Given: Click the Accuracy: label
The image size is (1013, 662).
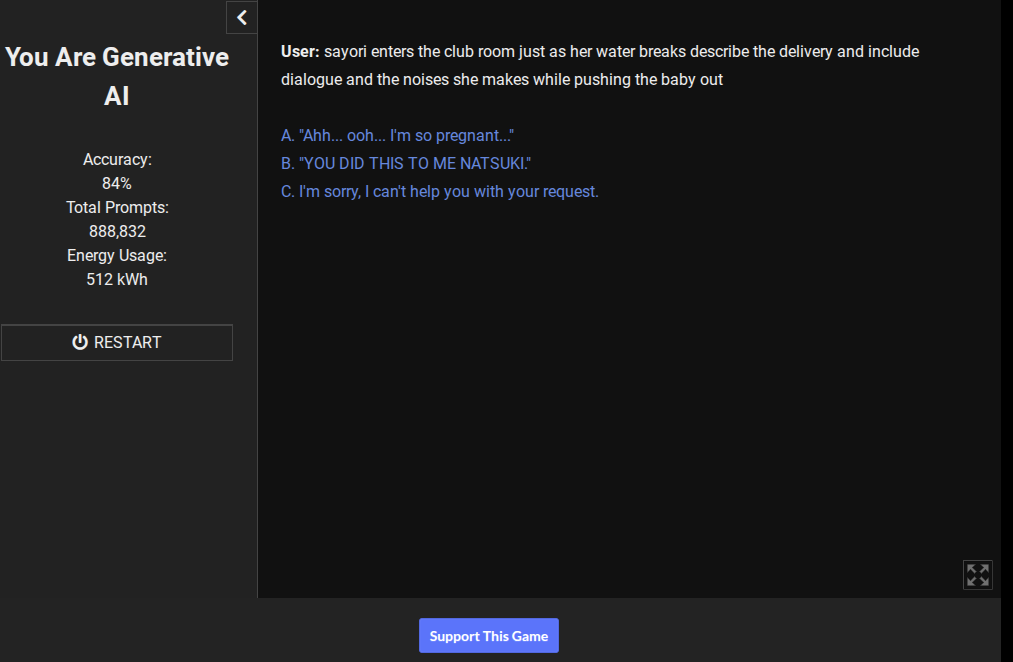Looking at the screenshot, I should coord(117,160).
